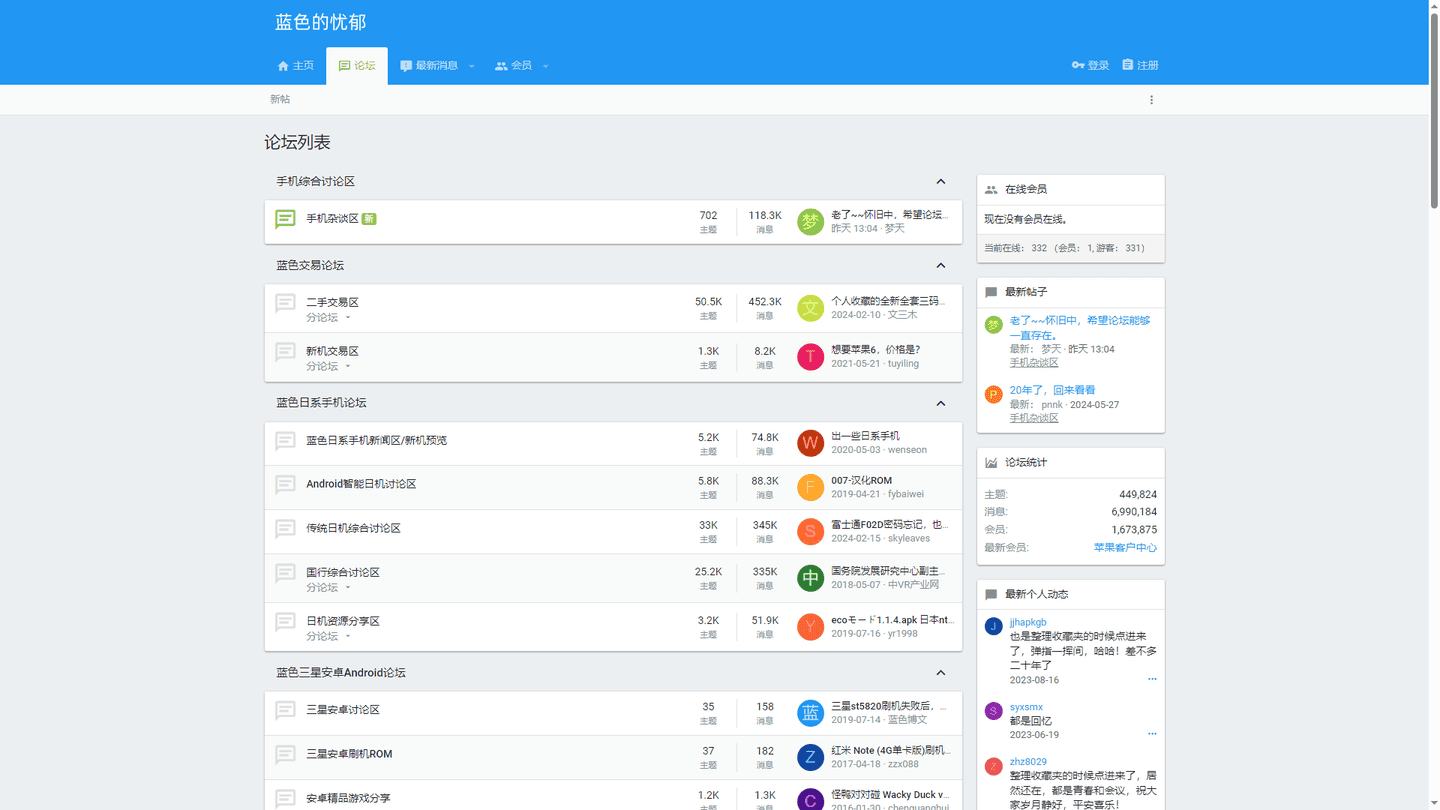1440x810 pixels.
Task: Open zhz8029 profile link
Action: [x=1028, y=762]
